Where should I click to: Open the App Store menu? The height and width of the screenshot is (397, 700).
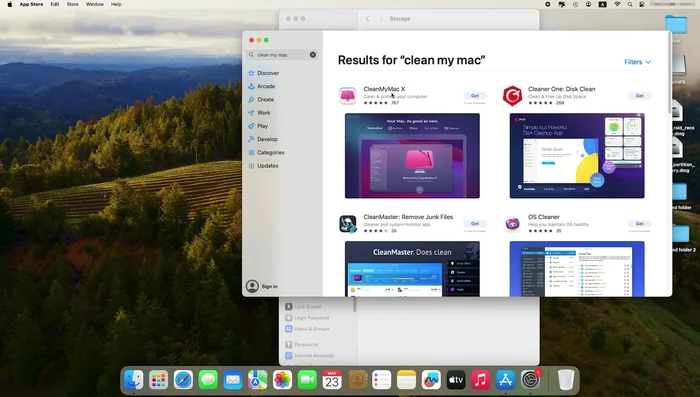click(31, 4)
